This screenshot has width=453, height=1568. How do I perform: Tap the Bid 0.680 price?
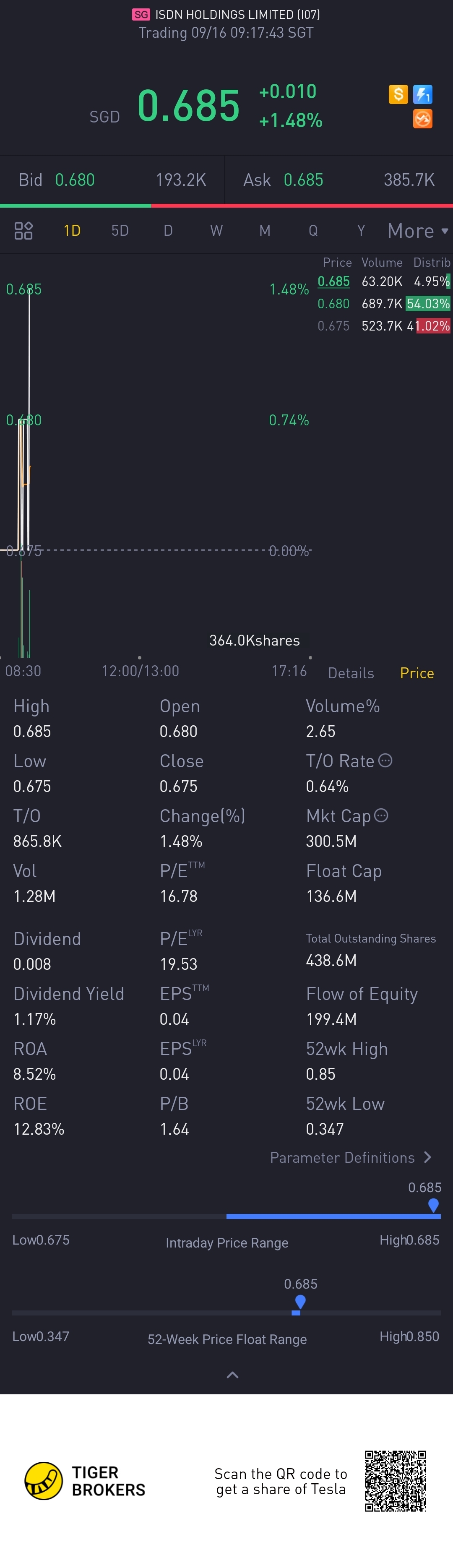click(75, 180)
